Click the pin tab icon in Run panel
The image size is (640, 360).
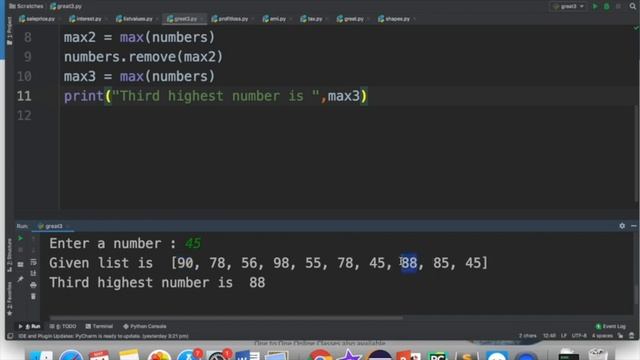pyautogui.click(x=20, y=280)
